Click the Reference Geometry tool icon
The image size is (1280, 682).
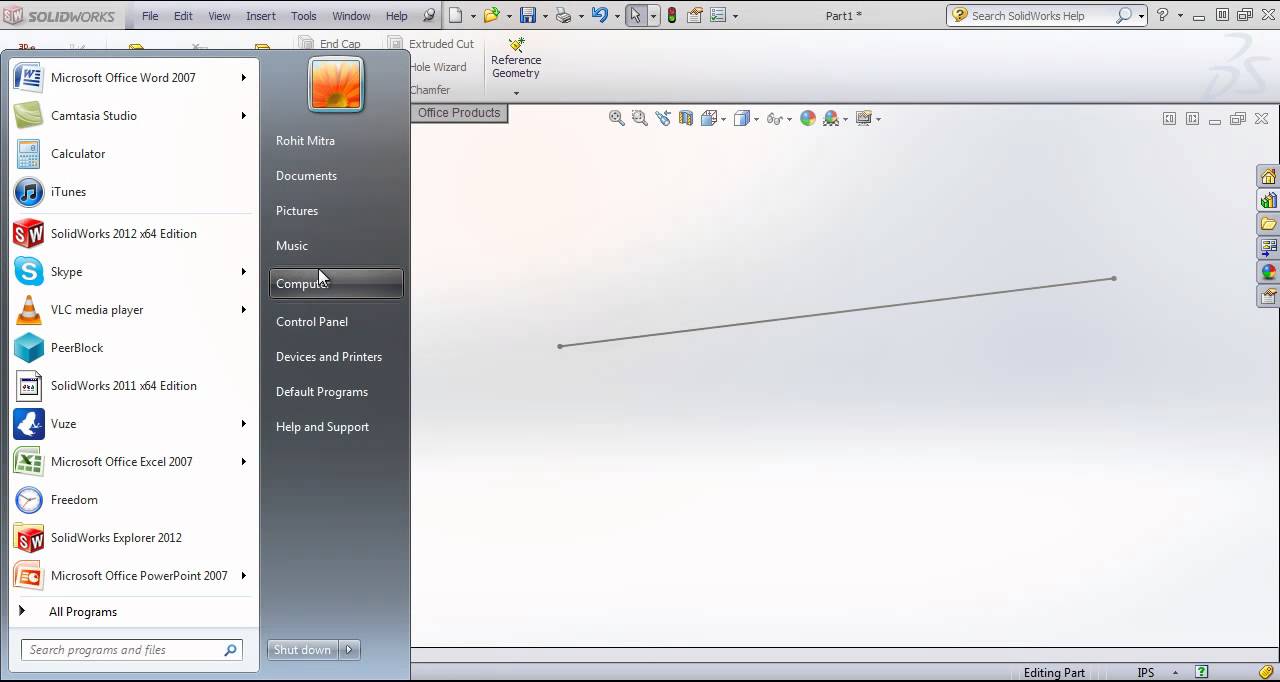point(516,45)
